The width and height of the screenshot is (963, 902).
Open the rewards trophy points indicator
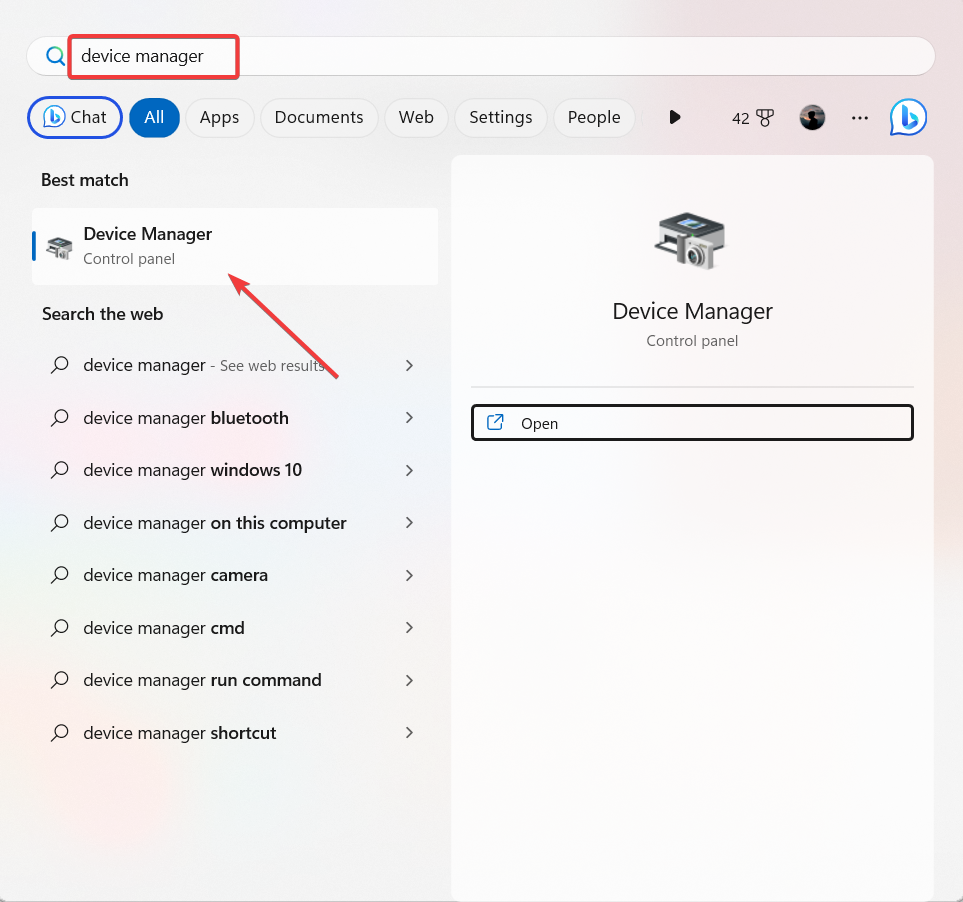(753, 118)
